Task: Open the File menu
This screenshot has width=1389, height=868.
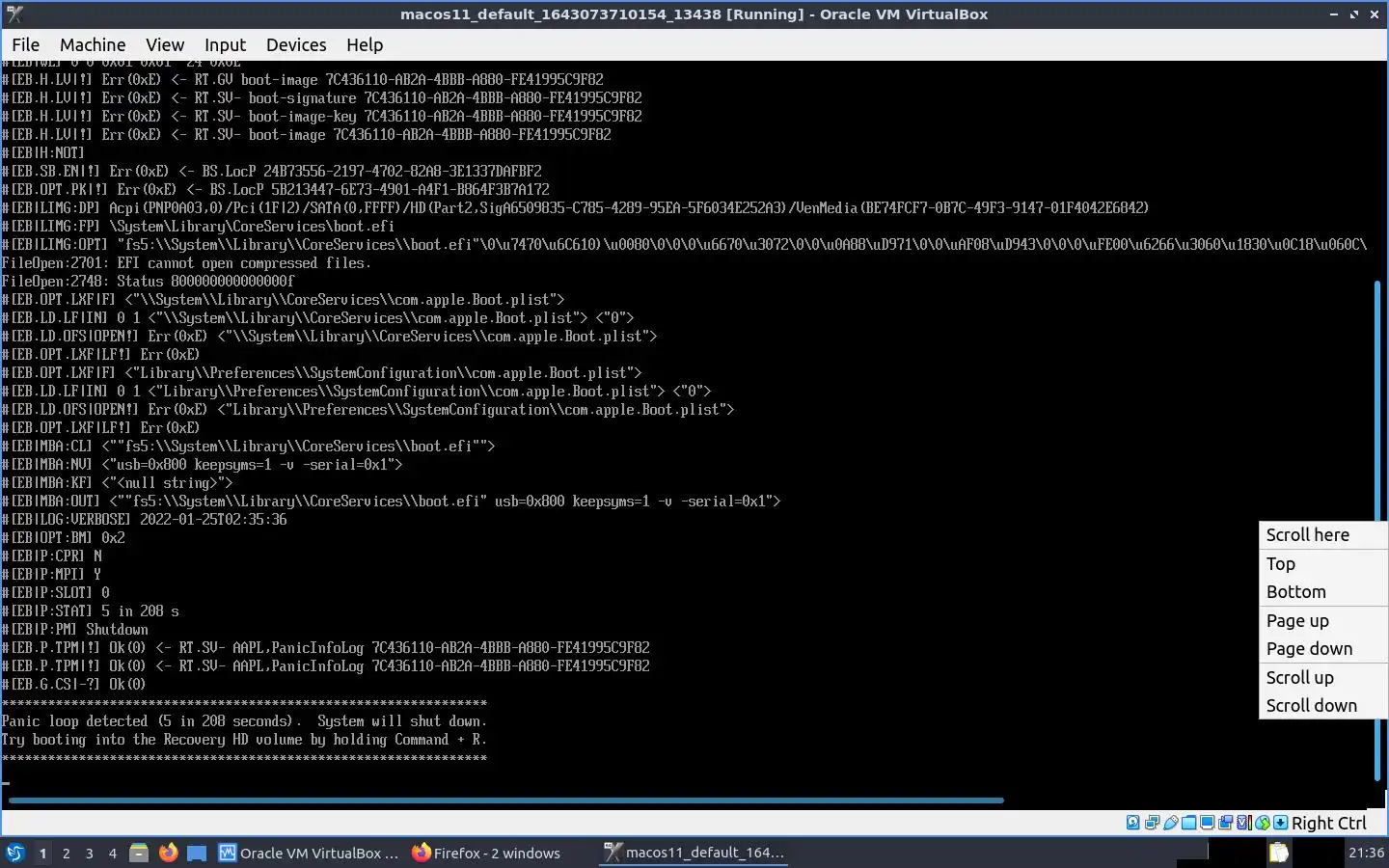Action: pyautogui.click(x=25, y=44)
